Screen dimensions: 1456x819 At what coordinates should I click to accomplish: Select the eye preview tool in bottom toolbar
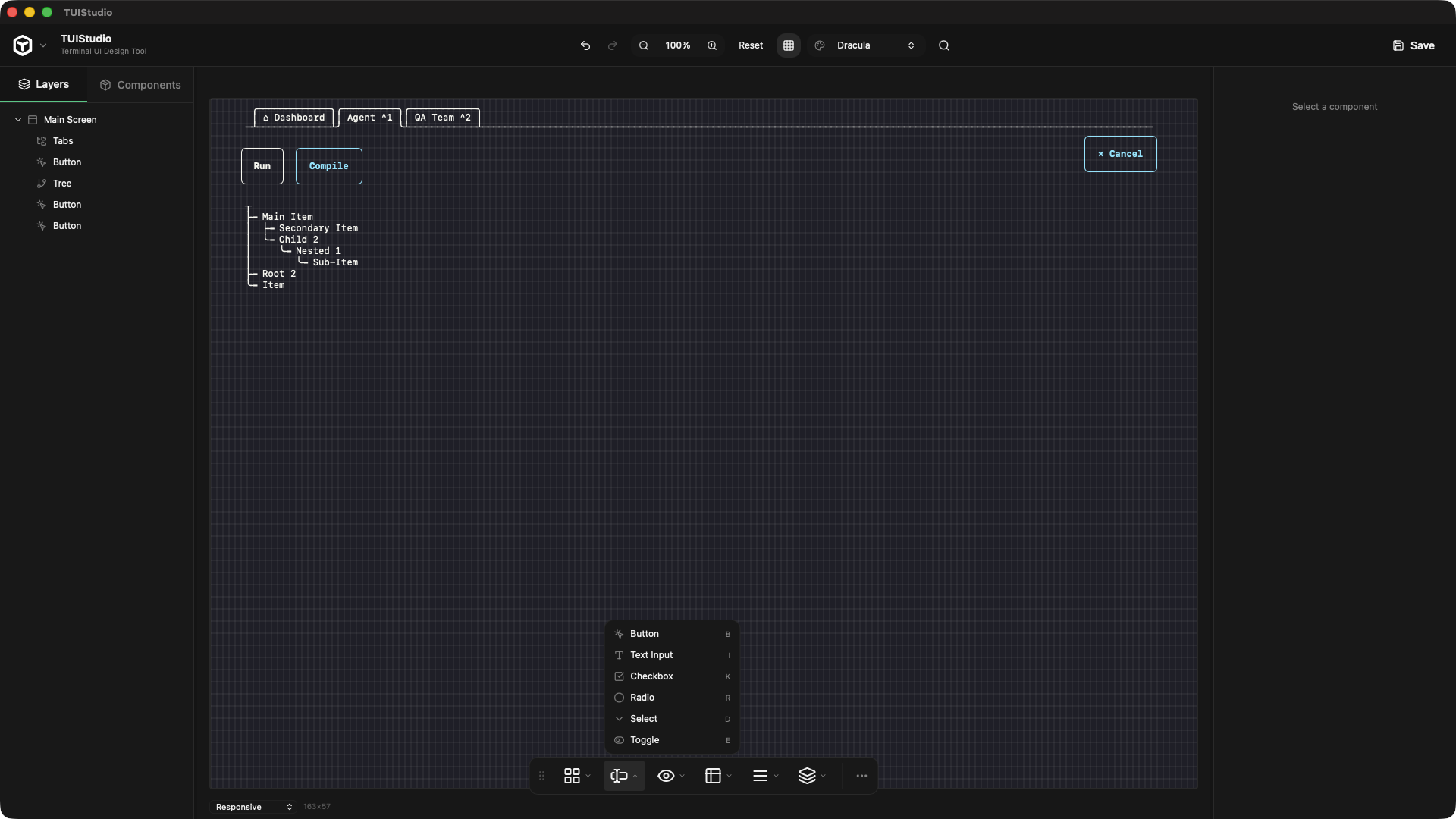[667, 776]
